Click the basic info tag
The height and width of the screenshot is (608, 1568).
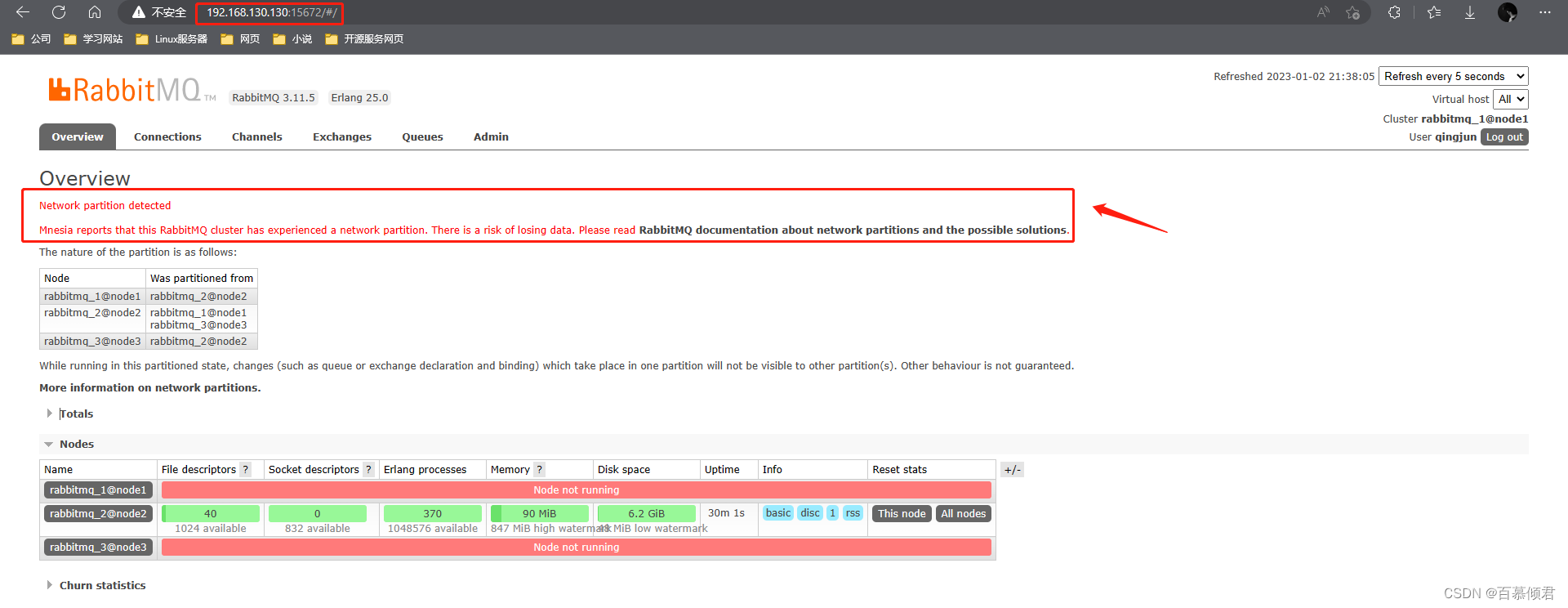tap(778, 512)
